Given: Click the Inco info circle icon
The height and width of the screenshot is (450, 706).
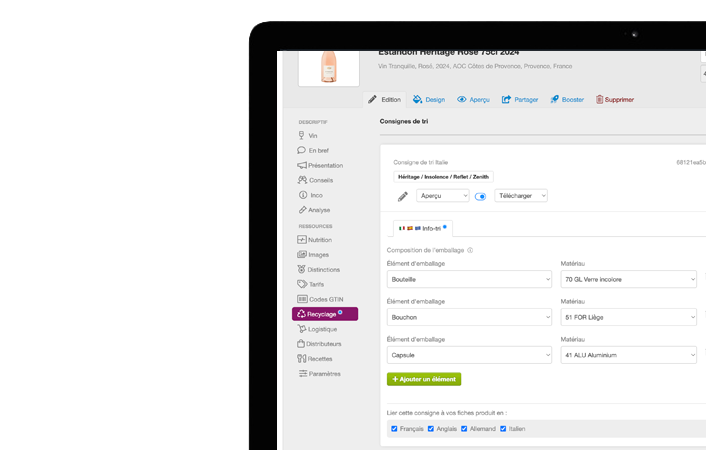Looking at the screenshot, I should tap(303, 195).
